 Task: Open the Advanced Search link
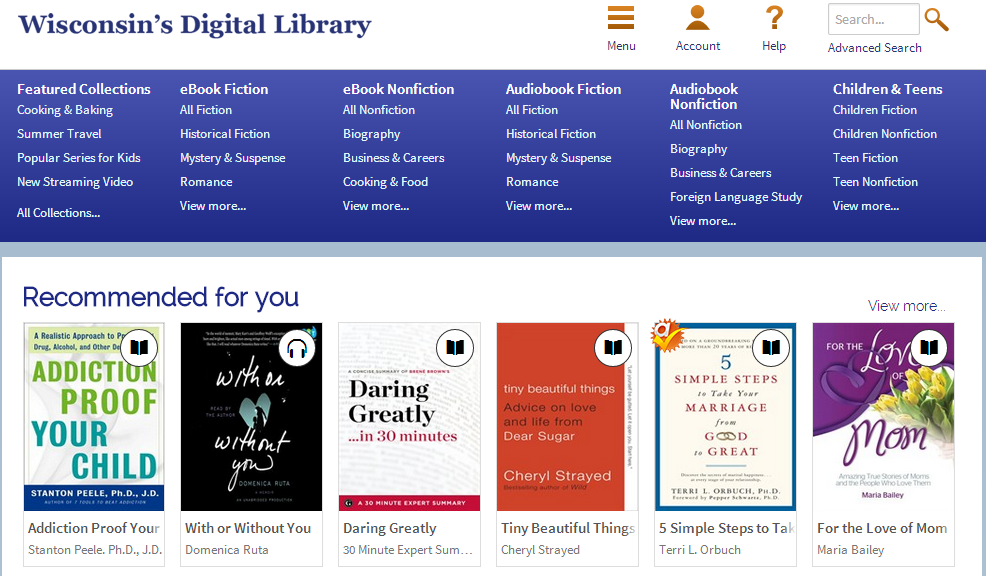875,48
